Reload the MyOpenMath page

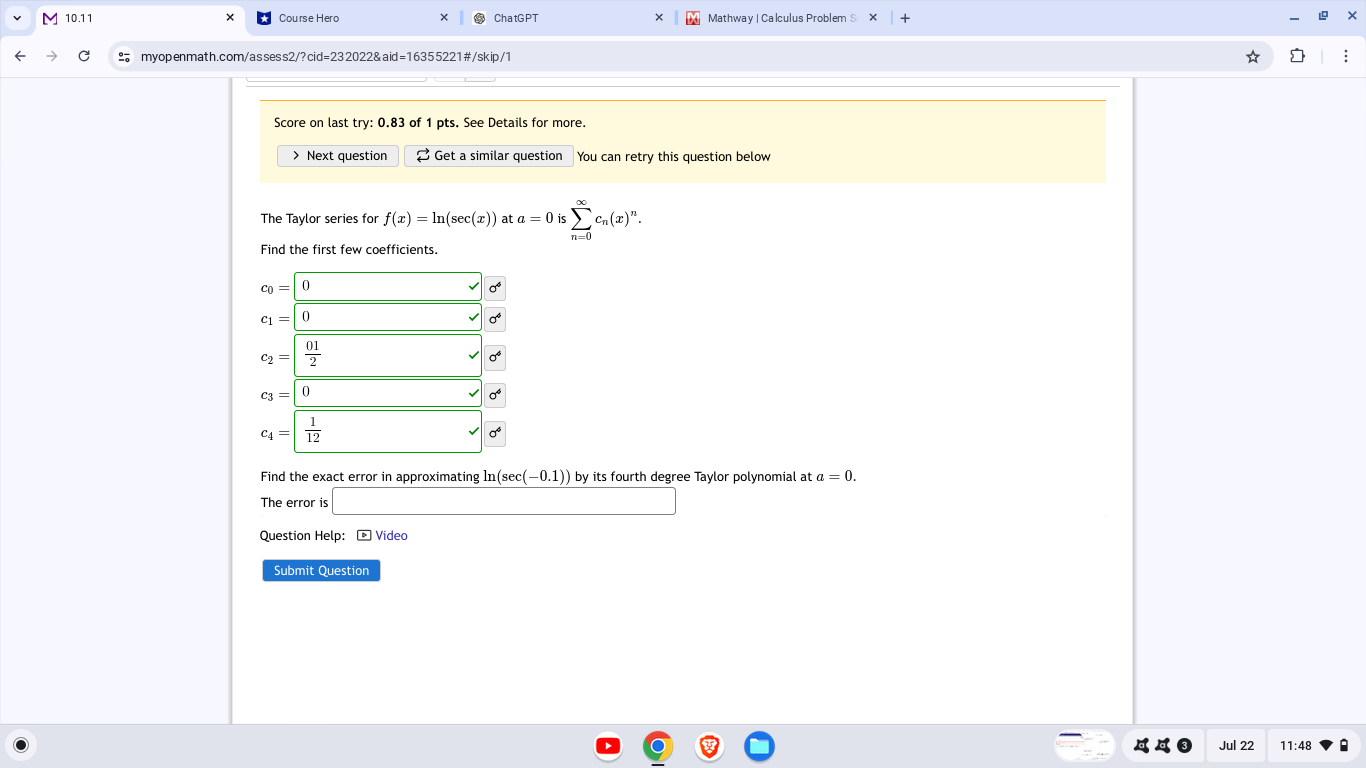tap(84, 56)
